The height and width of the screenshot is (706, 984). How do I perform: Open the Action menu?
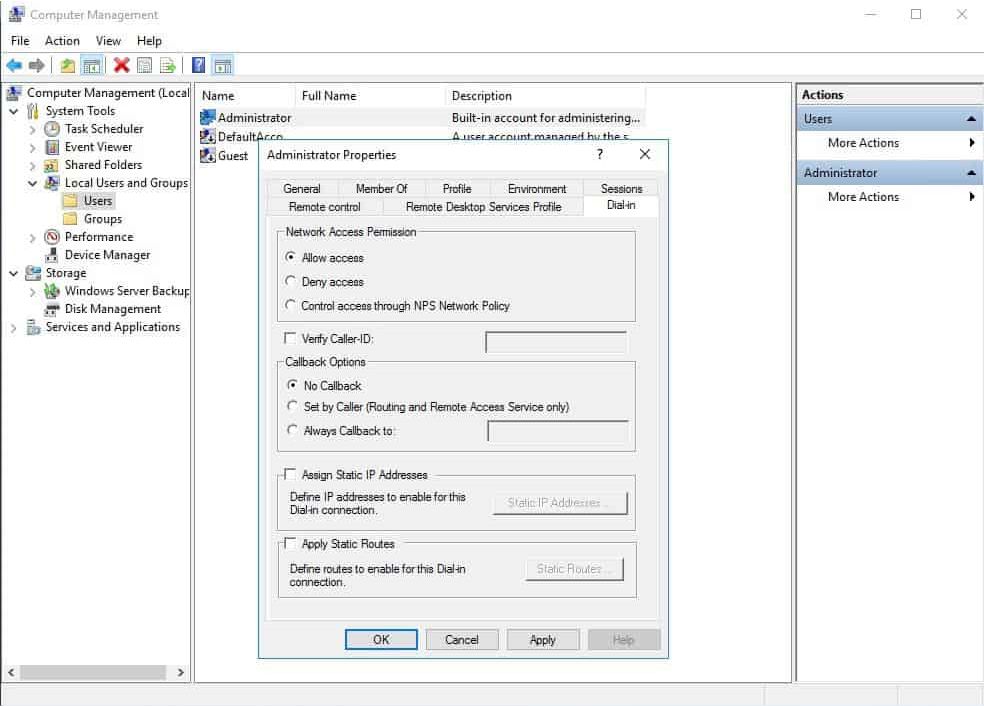coord(62,41)
